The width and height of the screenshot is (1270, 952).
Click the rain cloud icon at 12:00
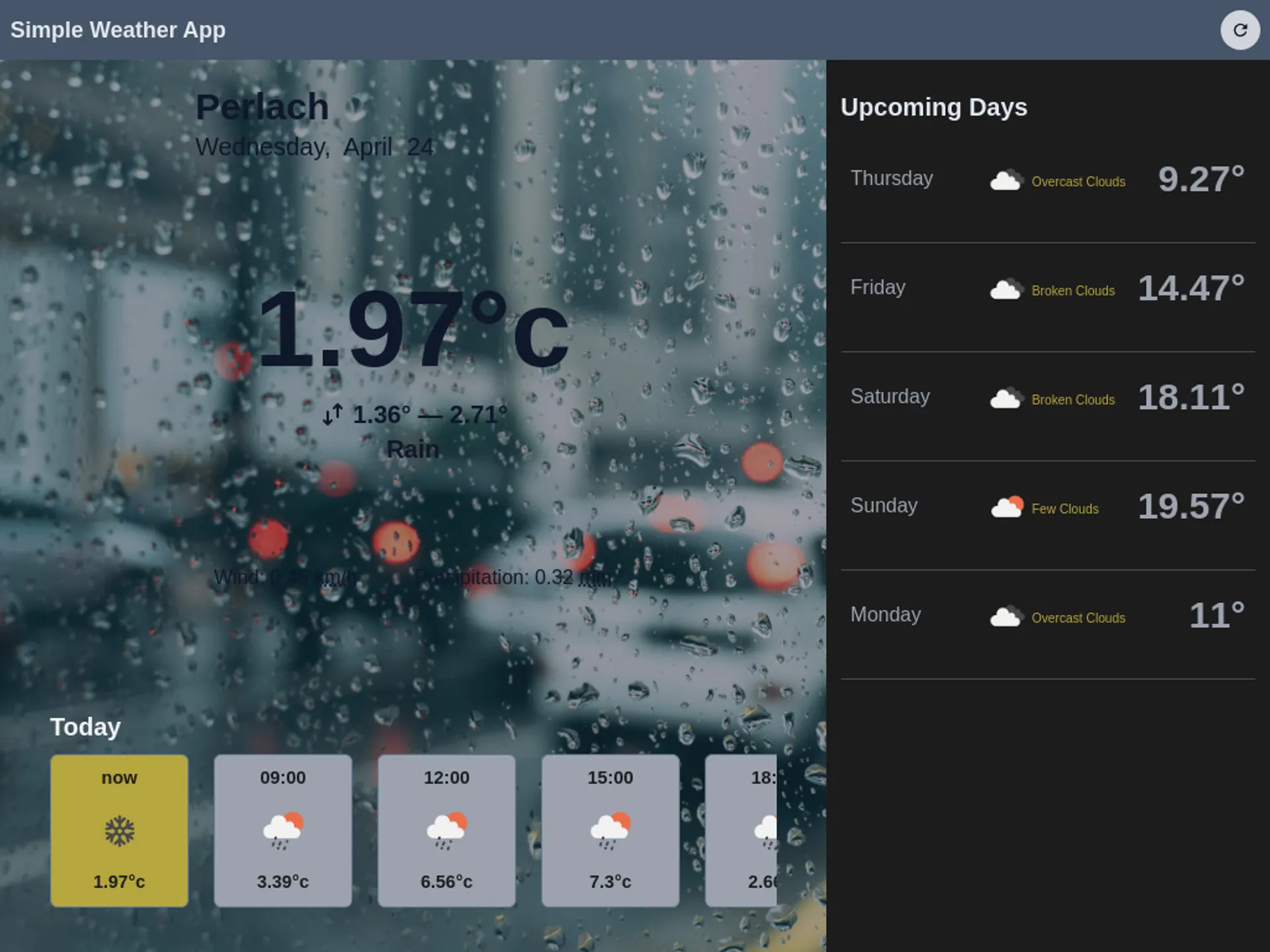pos(446,831)
